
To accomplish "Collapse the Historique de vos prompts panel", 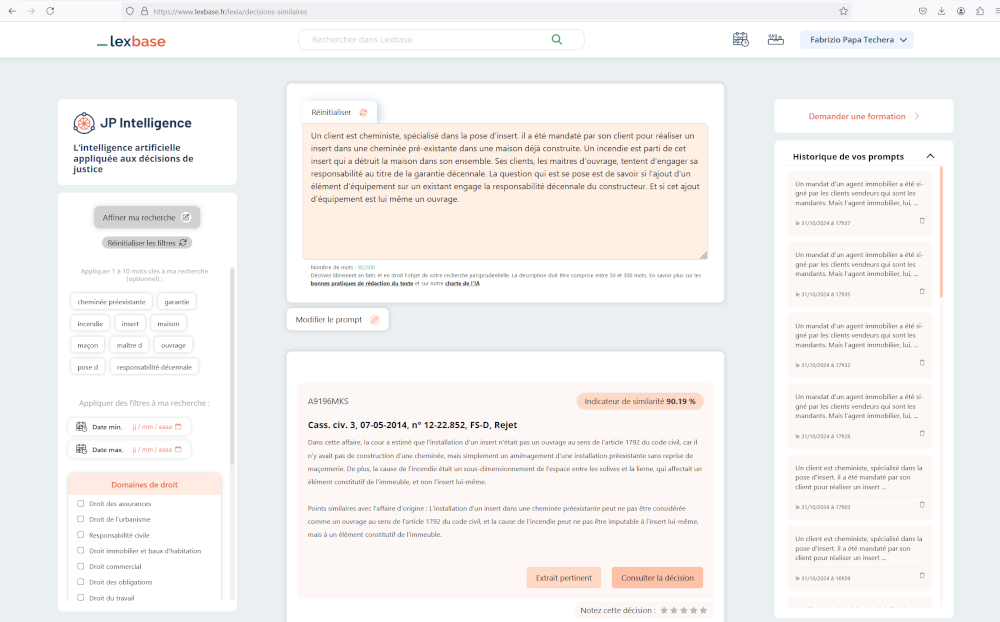I will point(930,156).
